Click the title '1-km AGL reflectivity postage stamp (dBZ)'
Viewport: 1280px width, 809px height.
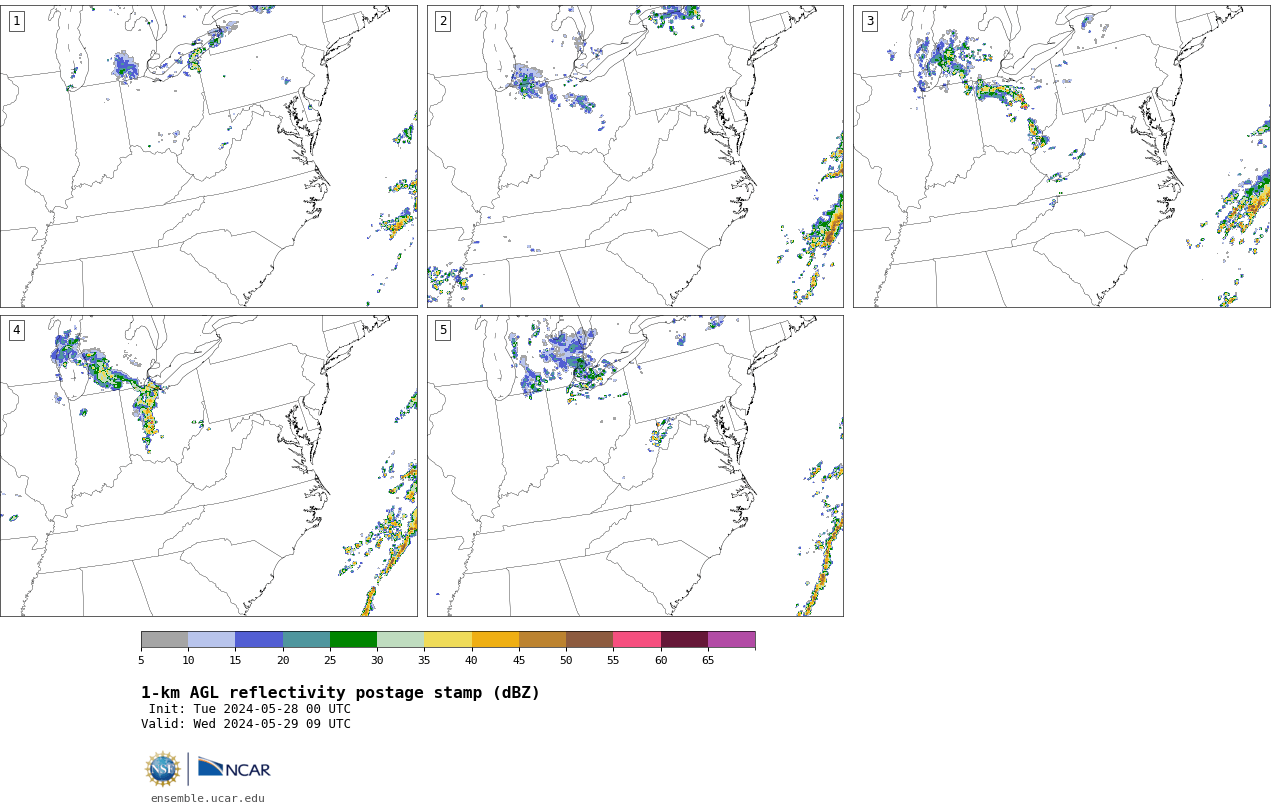click(340, 693)
